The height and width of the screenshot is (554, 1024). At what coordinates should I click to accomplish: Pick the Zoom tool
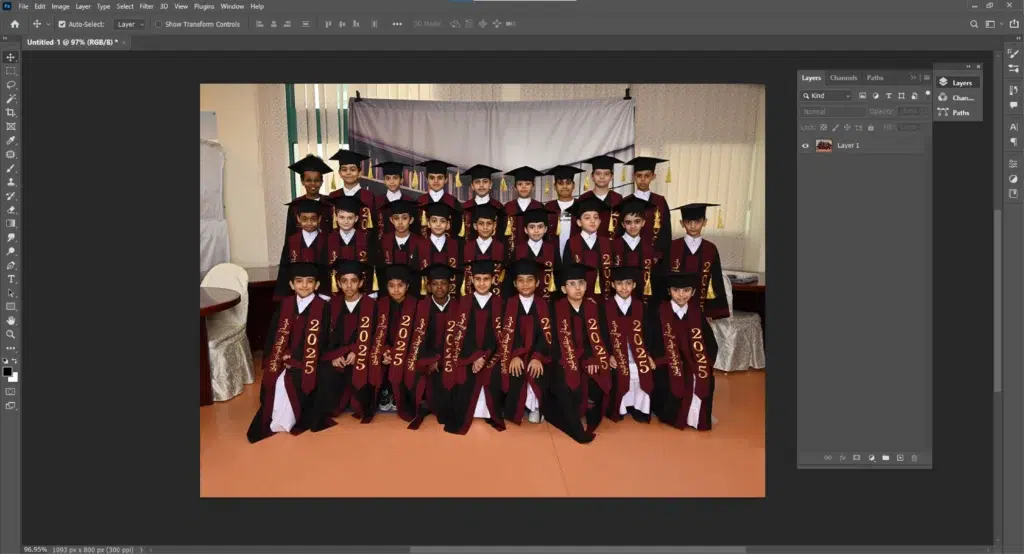tap(11, 334)
